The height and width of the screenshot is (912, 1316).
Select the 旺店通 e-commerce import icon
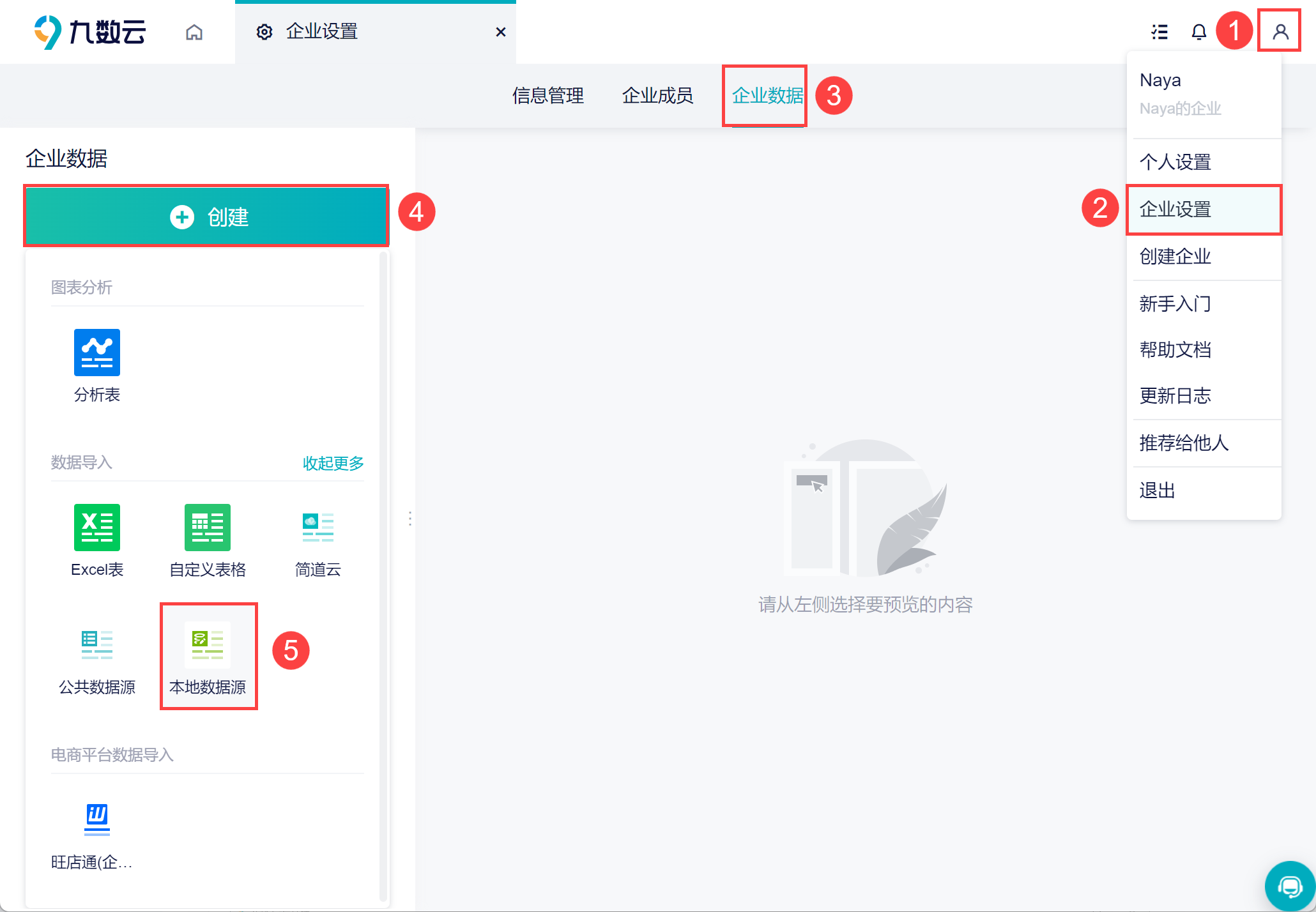pos(97,820)
